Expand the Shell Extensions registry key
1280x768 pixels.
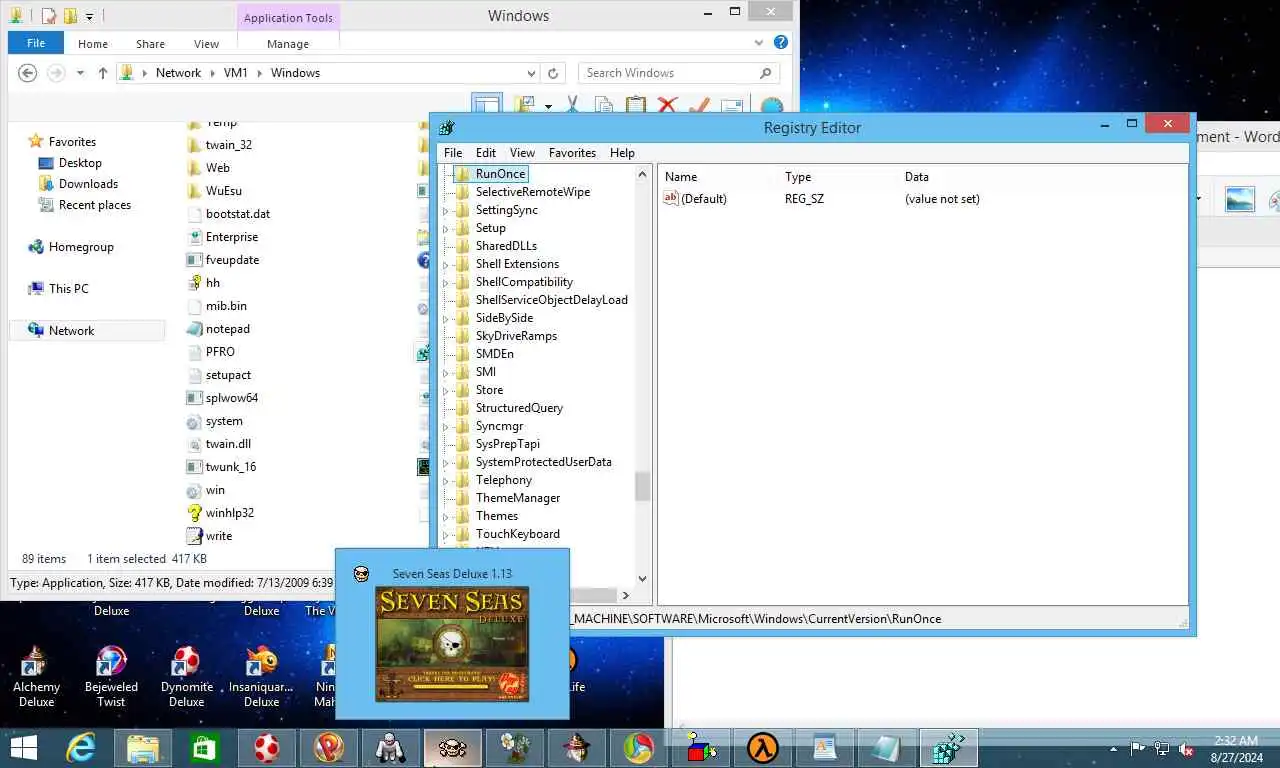point(446,264)
